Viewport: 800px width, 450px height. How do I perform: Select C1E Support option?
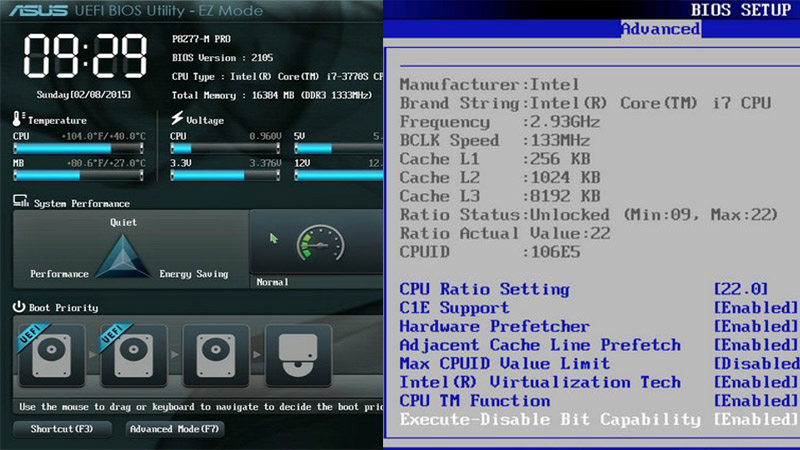pyautogui.click(x=454, y=308)
